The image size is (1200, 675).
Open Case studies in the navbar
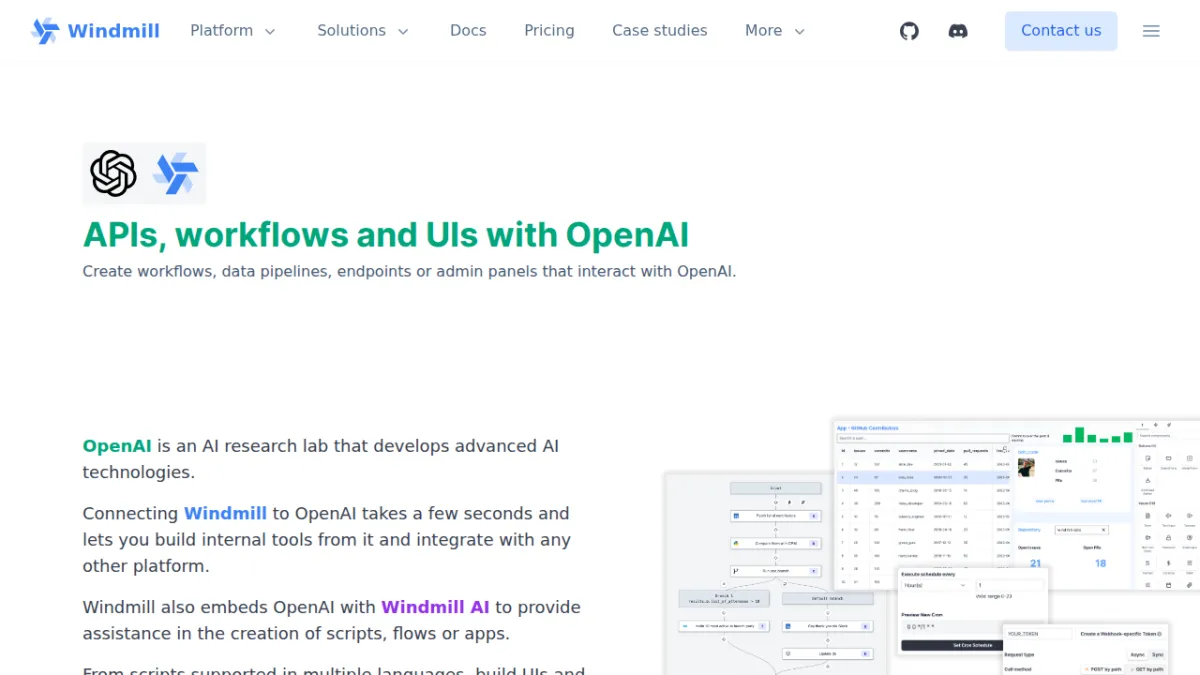[660, 31]
